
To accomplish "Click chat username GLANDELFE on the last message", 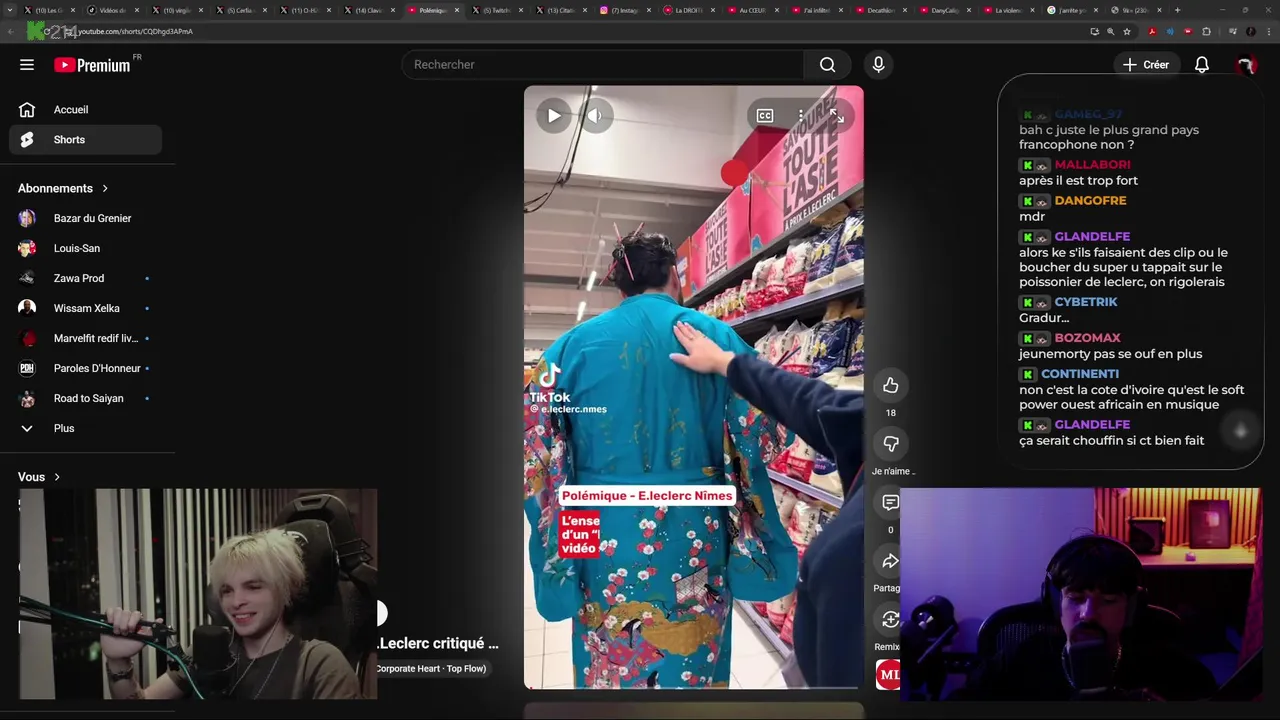I will (1092, 425).
